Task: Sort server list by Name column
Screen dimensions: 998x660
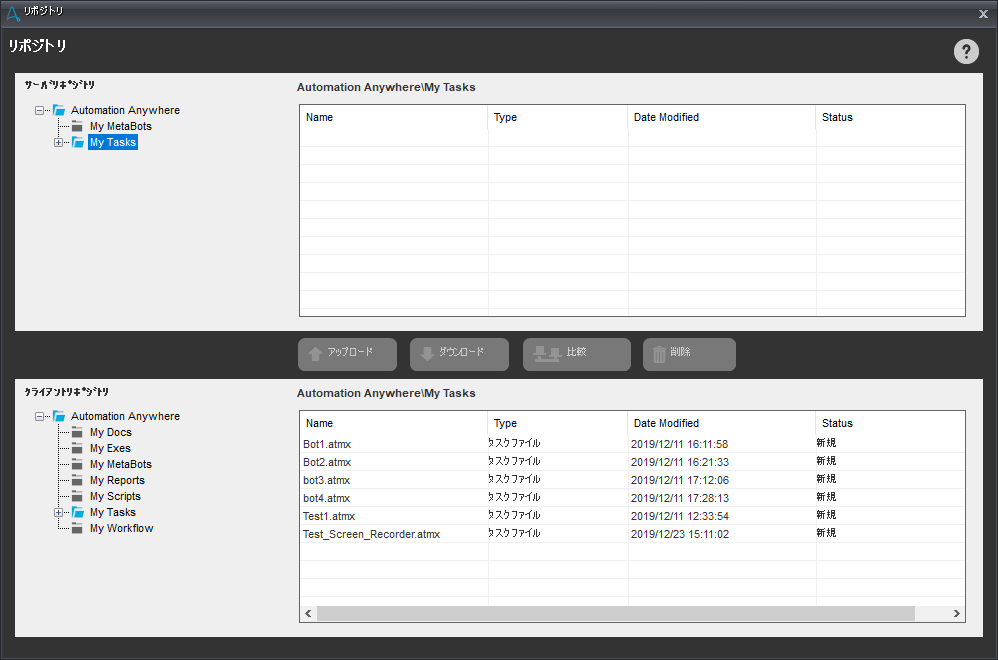Action: [393, 117]
